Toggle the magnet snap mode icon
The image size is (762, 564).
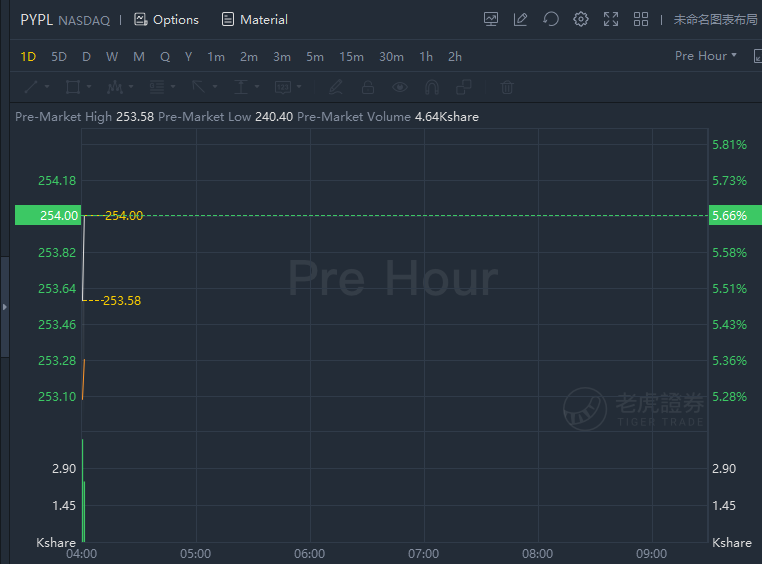pos(432,87)
